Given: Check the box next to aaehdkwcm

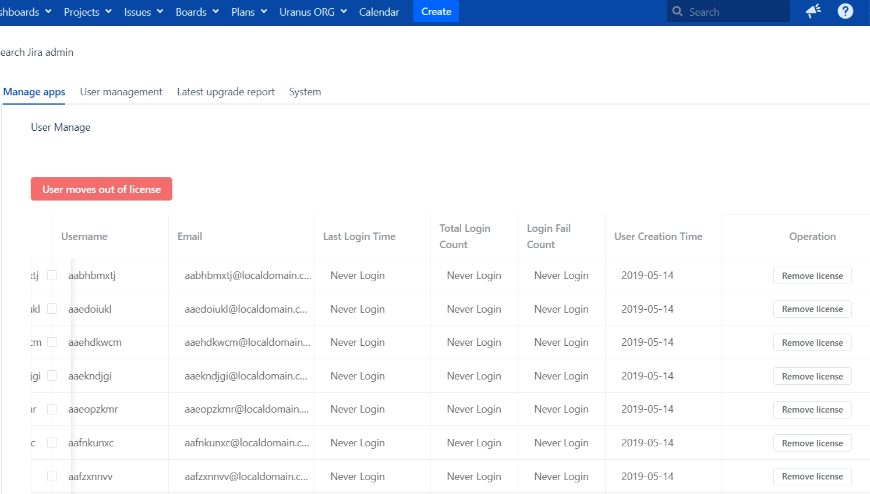Looking at the screenshot, I should coord(52,342).
